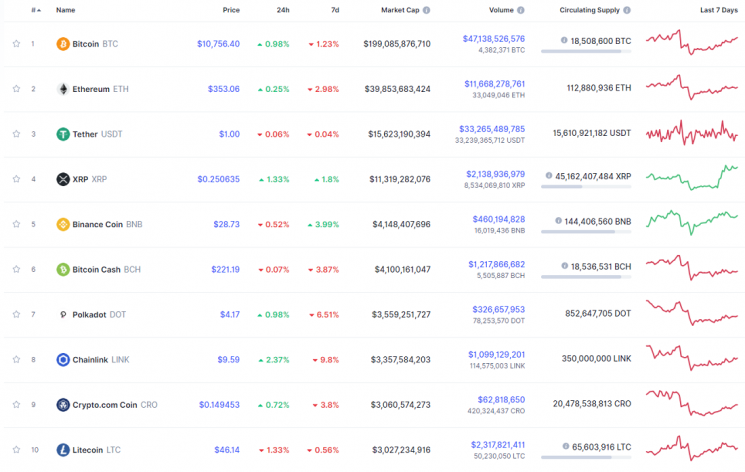
Task: Sort by the Circulating Supply header
Action: pyautogui.click(x=590, y=10)
